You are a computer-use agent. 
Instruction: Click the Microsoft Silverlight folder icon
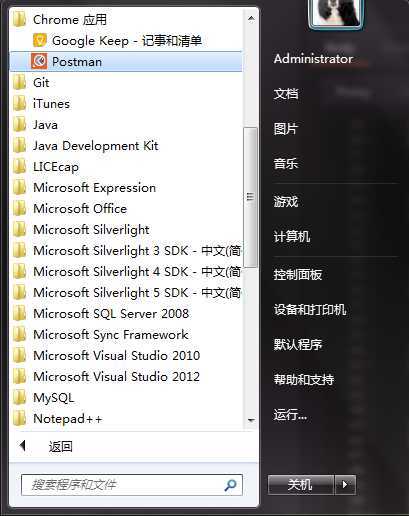[19, 229]
